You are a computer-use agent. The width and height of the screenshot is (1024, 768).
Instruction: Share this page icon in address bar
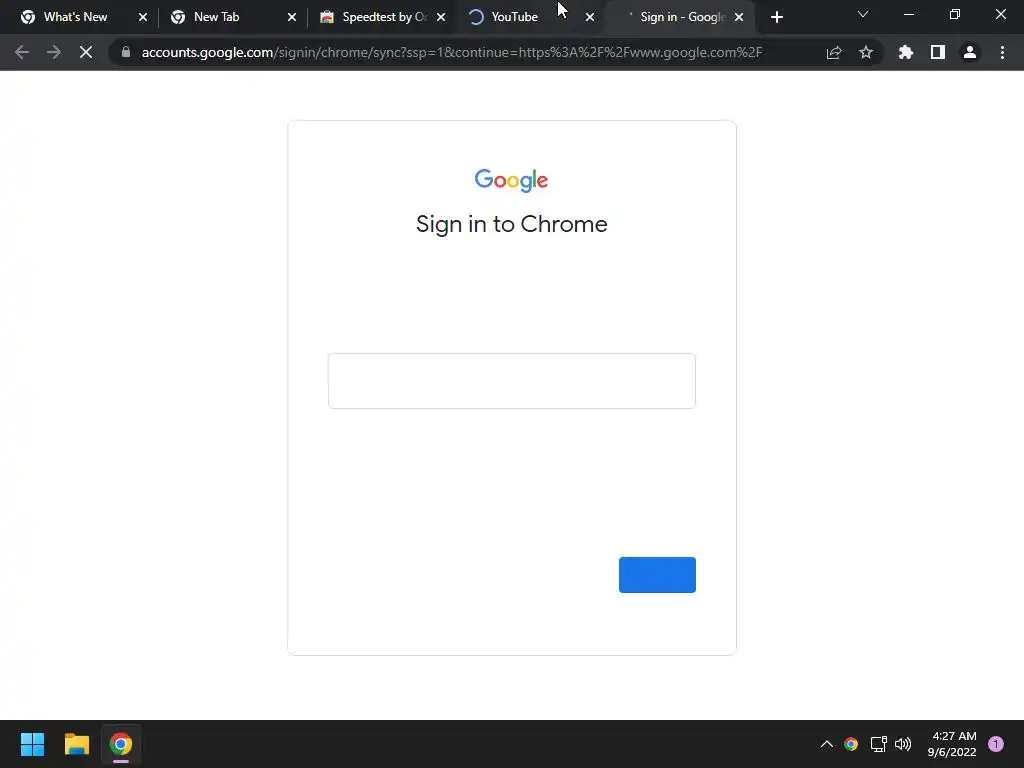[x=834, y=52]
